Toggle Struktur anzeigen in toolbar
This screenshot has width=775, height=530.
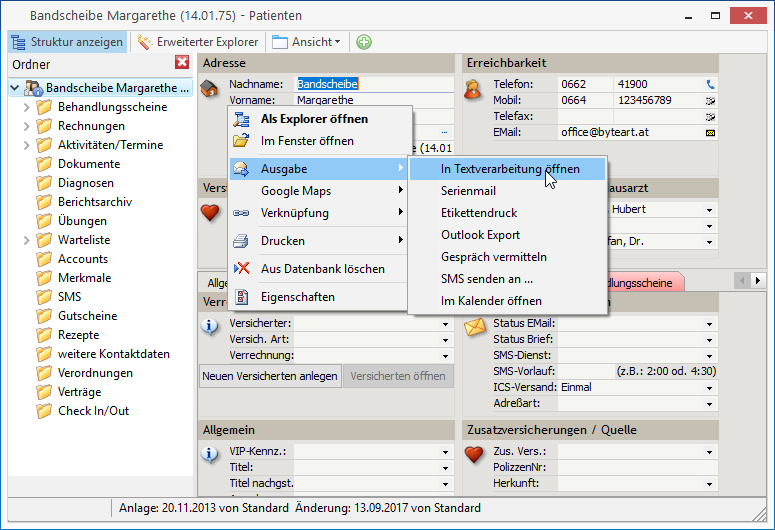click(68, 42)
